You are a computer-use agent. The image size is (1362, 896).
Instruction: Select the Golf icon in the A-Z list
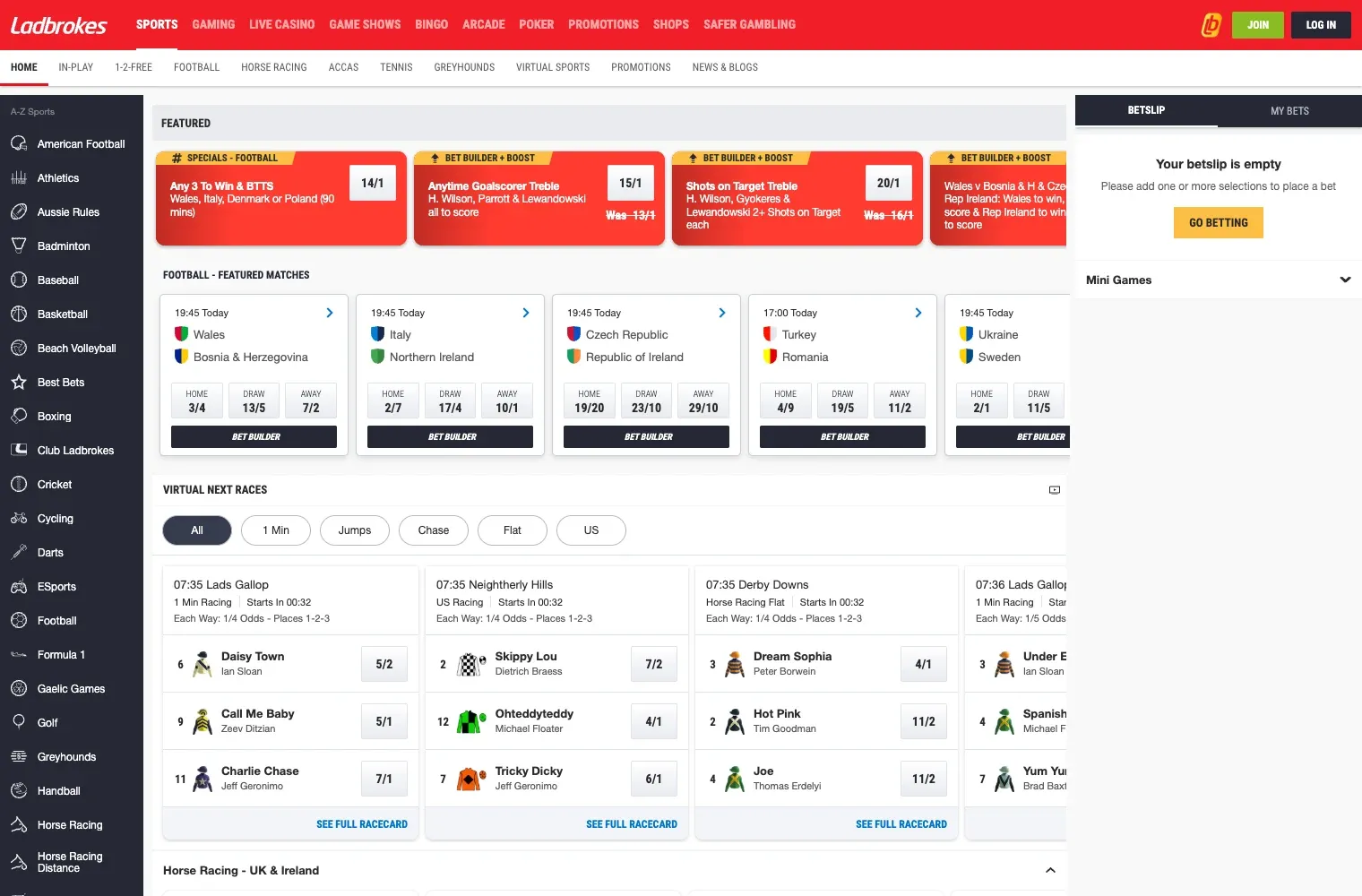tap(19, 722)
